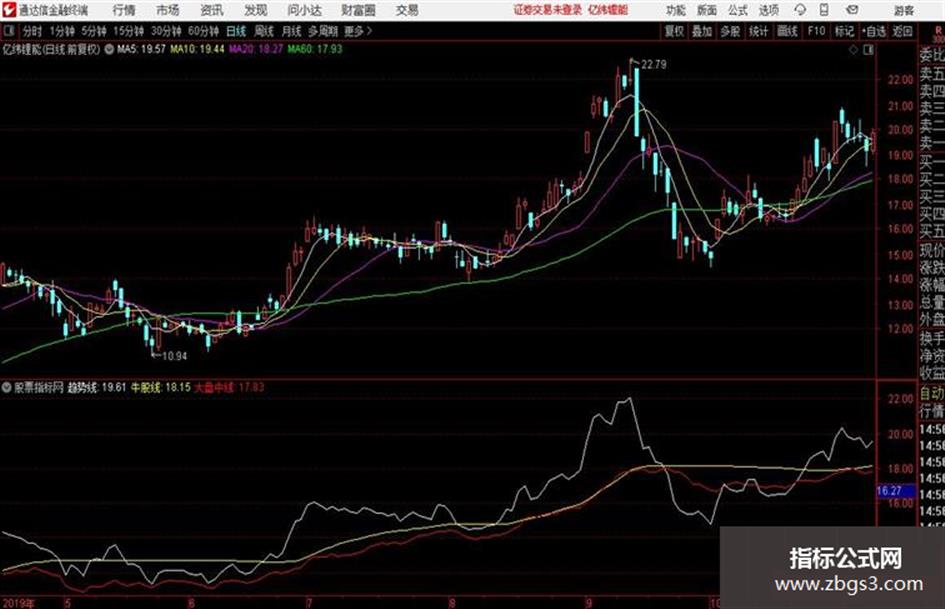Switch to 周线 weekly period

coord(263,31)
